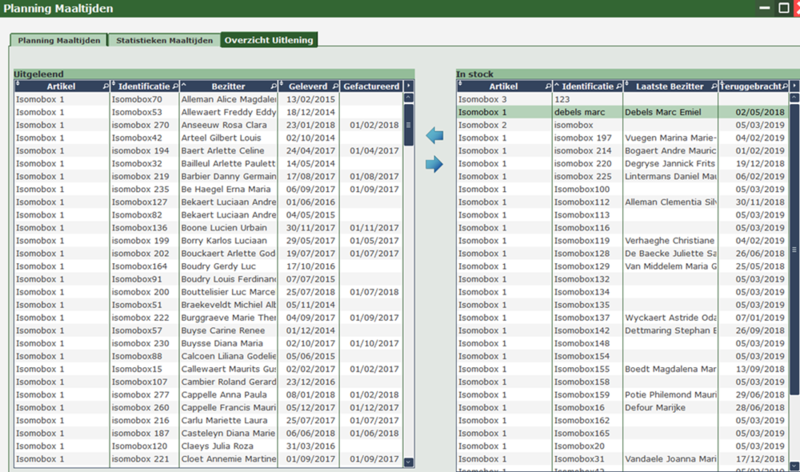Sort by the Teruggebracht column header

coord(748,87)
